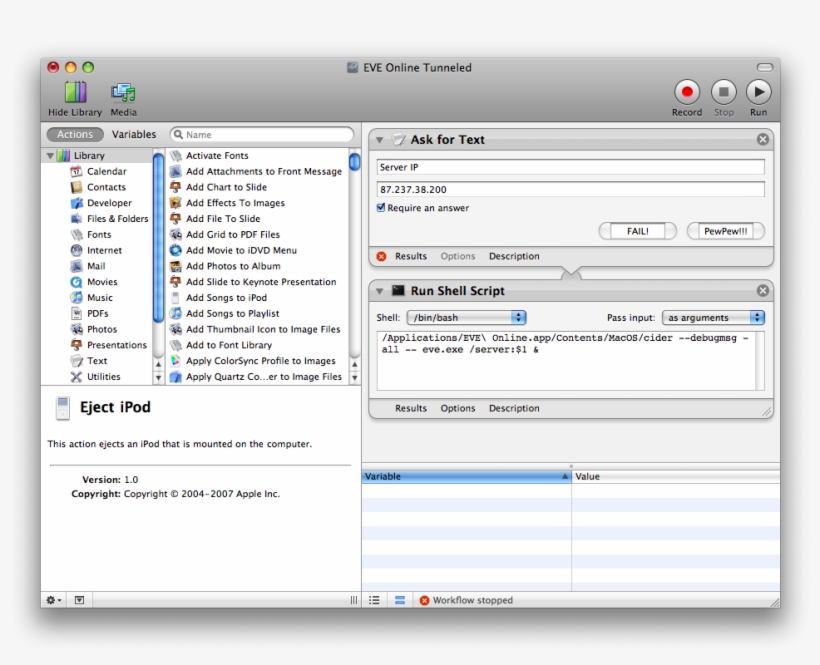
Task: Collapse the Ask for Text action
Action: point(380,140)
